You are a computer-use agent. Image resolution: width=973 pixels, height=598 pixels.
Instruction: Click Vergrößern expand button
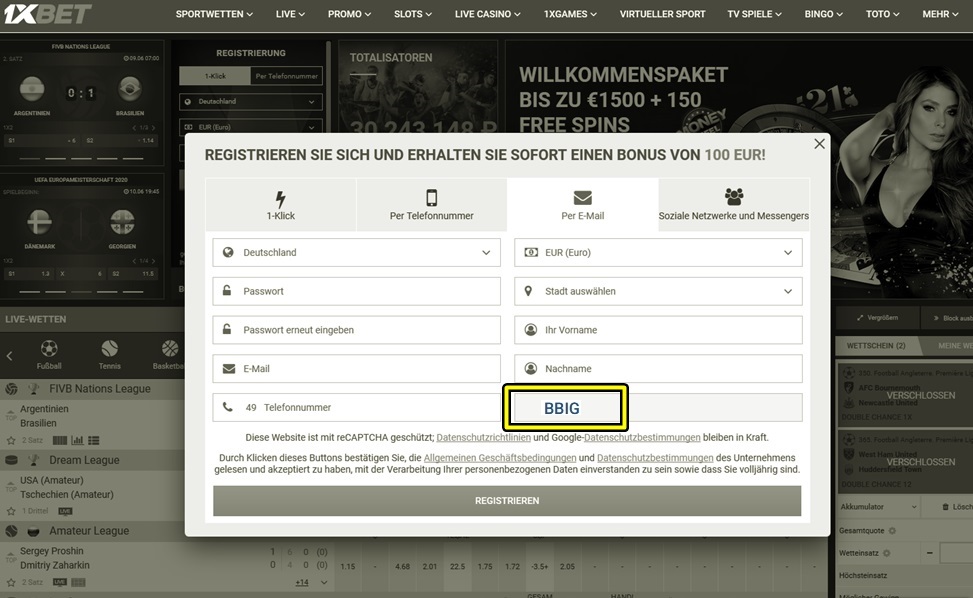click(877, 318)
